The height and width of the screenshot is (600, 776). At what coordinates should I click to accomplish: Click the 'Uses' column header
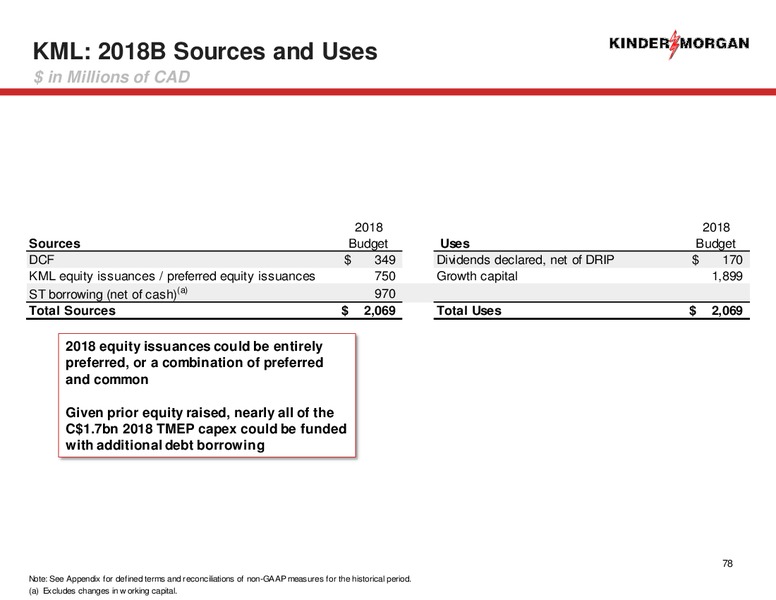pyautogui.click(x=455, y=244)
